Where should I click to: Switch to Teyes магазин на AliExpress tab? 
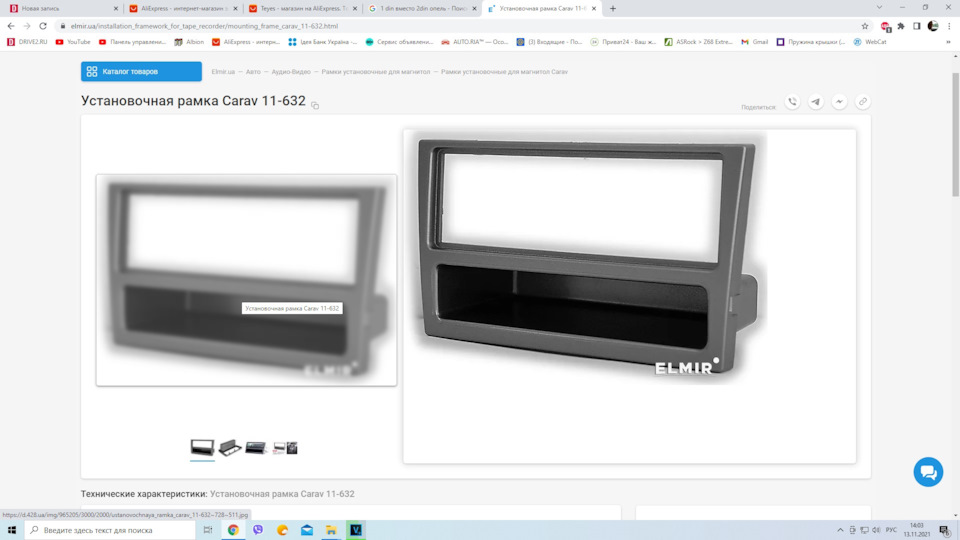302,9
